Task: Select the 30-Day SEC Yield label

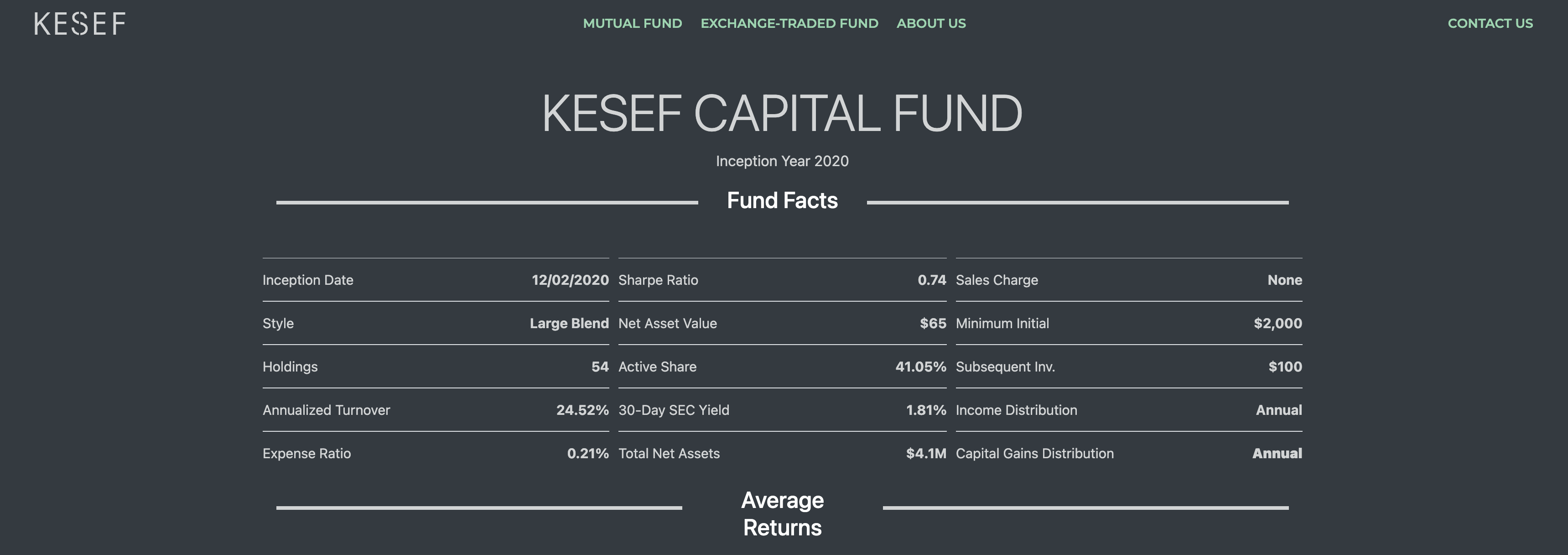Action: [674, 410]
